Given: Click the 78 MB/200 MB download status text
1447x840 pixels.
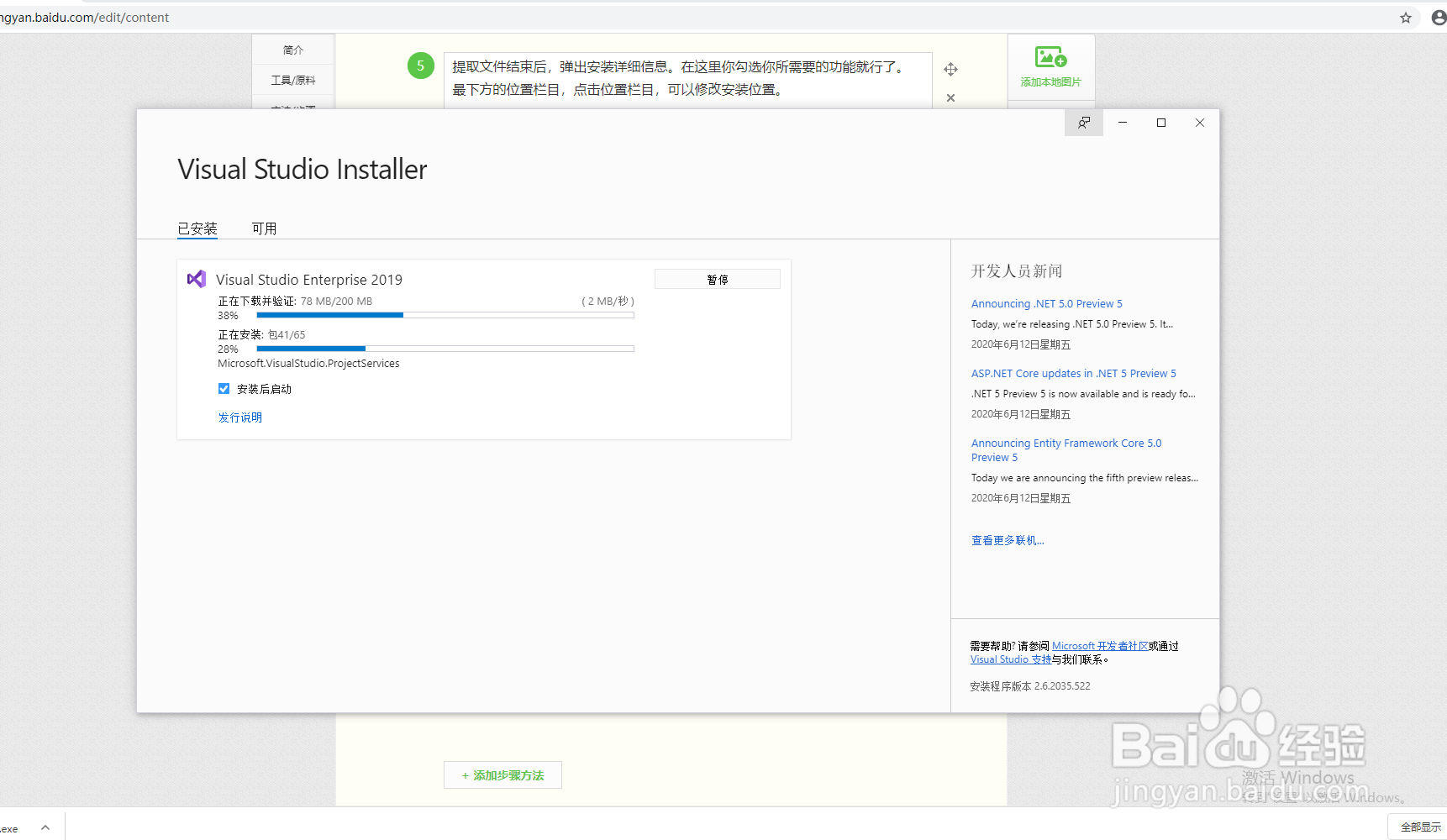Looking at the screenshot, I should [x=336, y=302].
